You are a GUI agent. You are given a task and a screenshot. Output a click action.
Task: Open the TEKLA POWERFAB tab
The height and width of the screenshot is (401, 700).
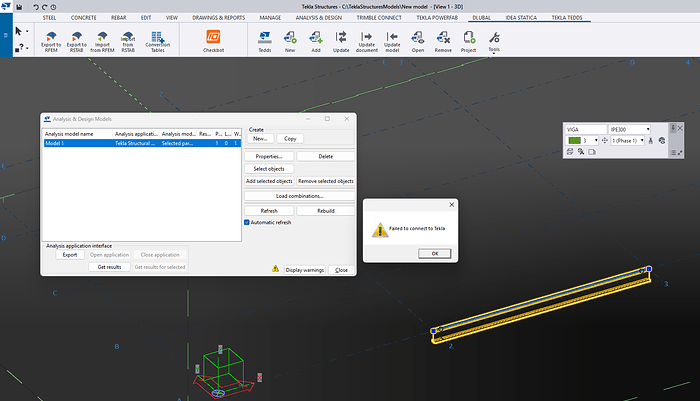(437, 18)
